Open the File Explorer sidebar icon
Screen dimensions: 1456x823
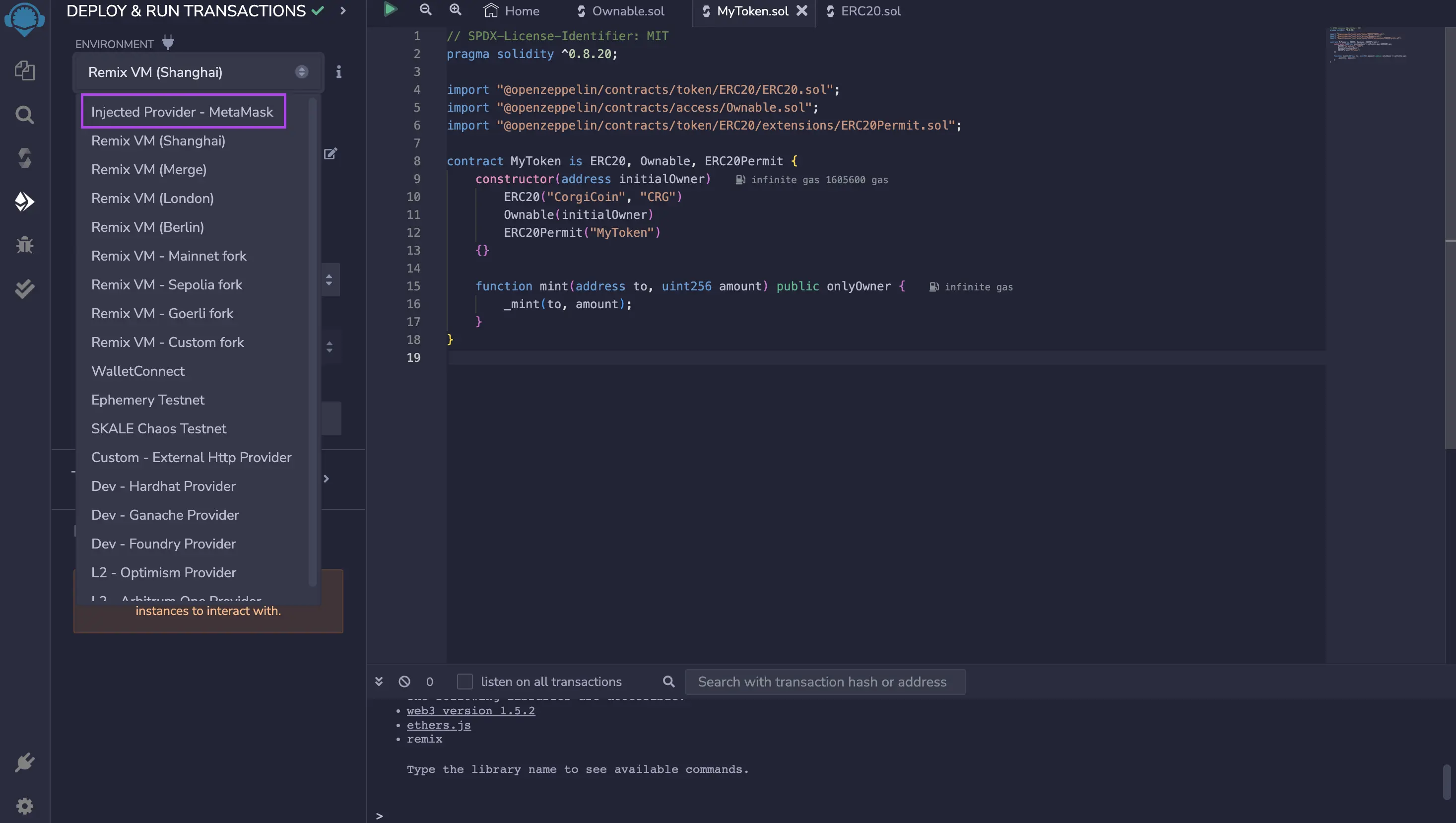point(24,70)
